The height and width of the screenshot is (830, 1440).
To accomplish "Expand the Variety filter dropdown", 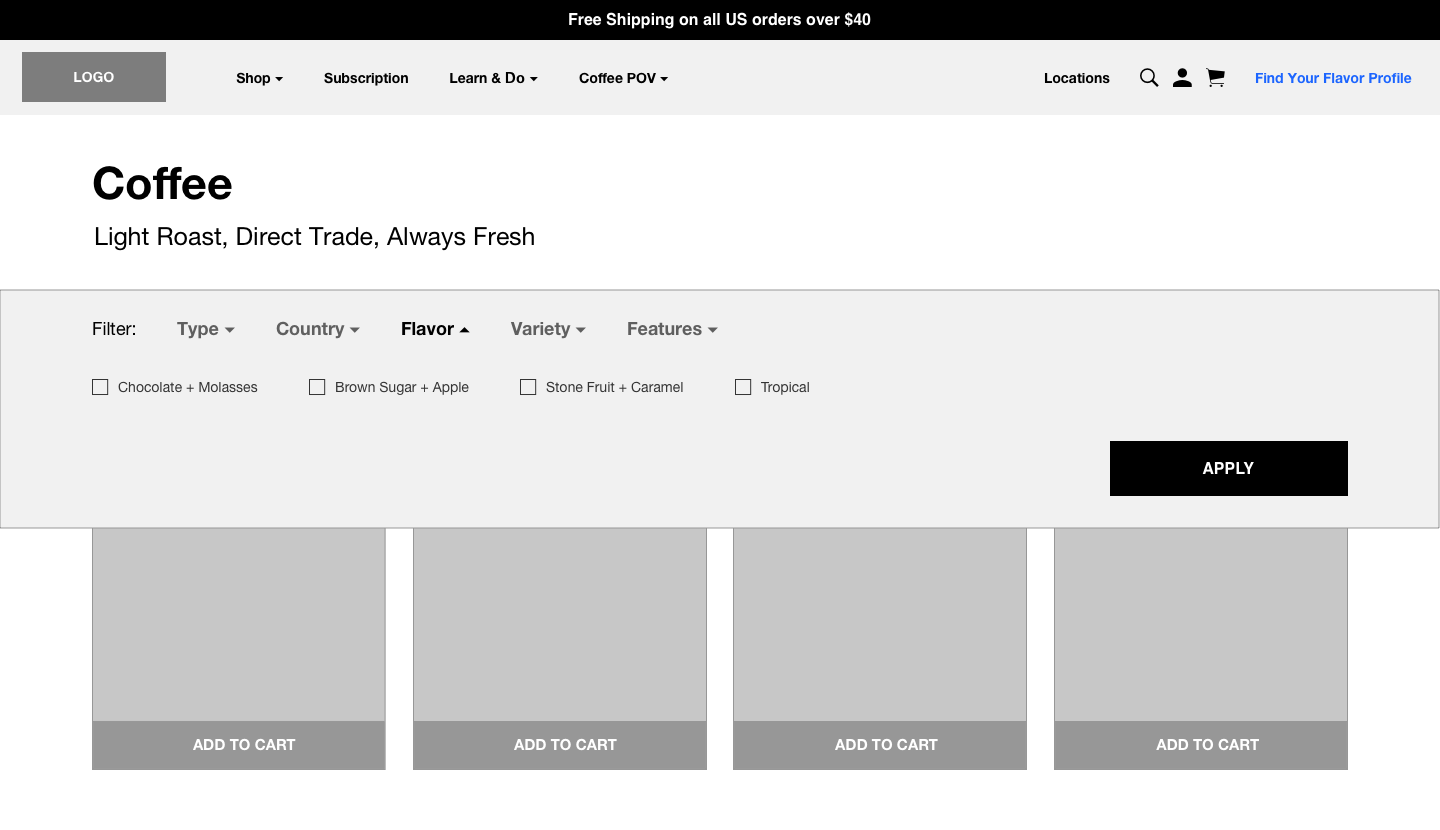I will click(x=547, y=329).
